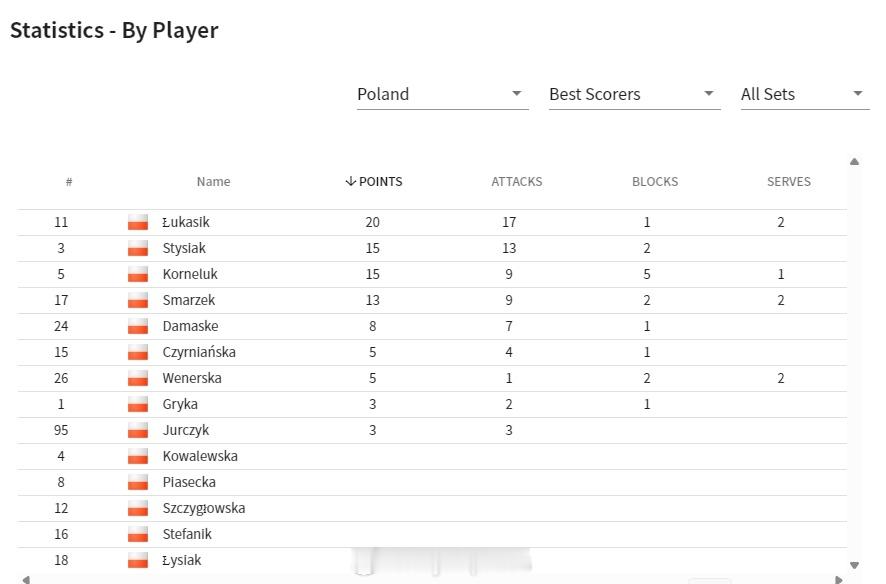The width and height of the screenshot is (886, 584).
Task: Select player Damaske row
Action: click(432, 326)
